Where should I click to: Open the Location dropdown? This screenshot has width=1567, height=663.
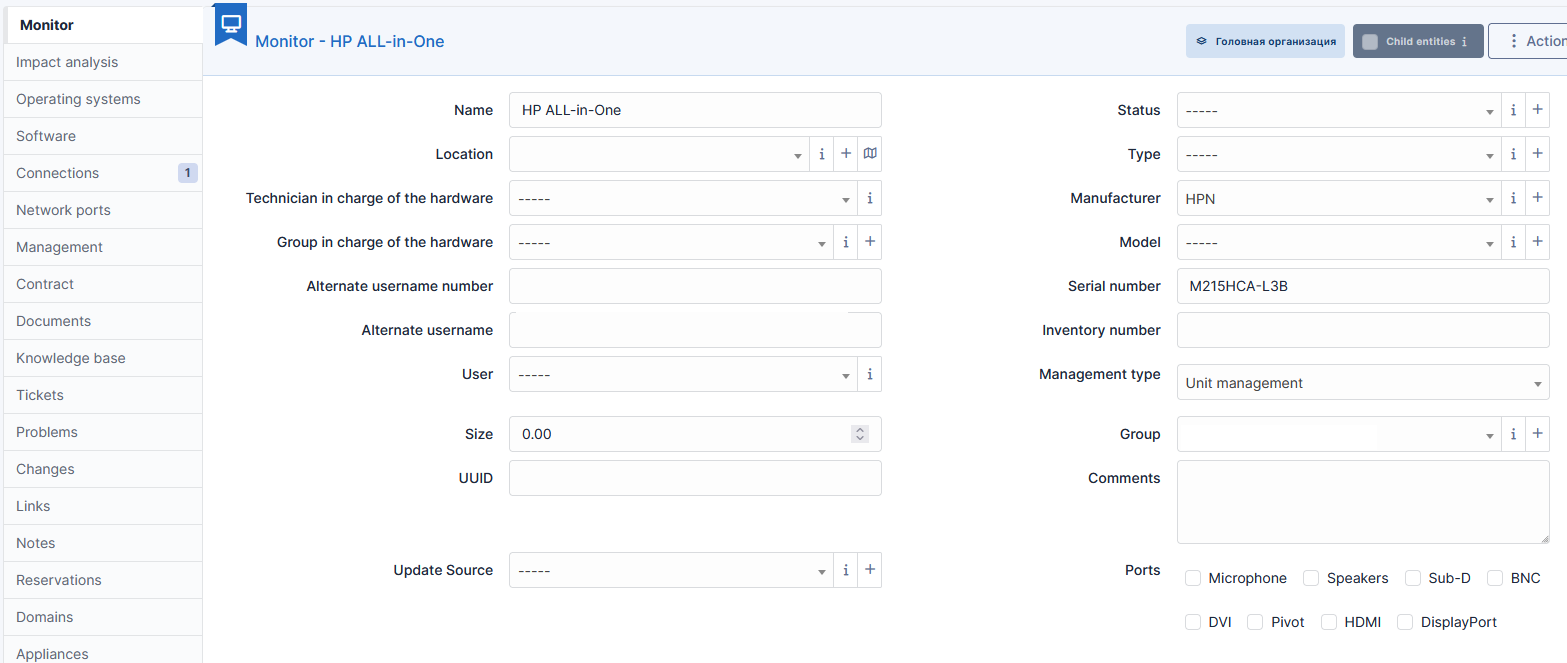pos(659,154)
